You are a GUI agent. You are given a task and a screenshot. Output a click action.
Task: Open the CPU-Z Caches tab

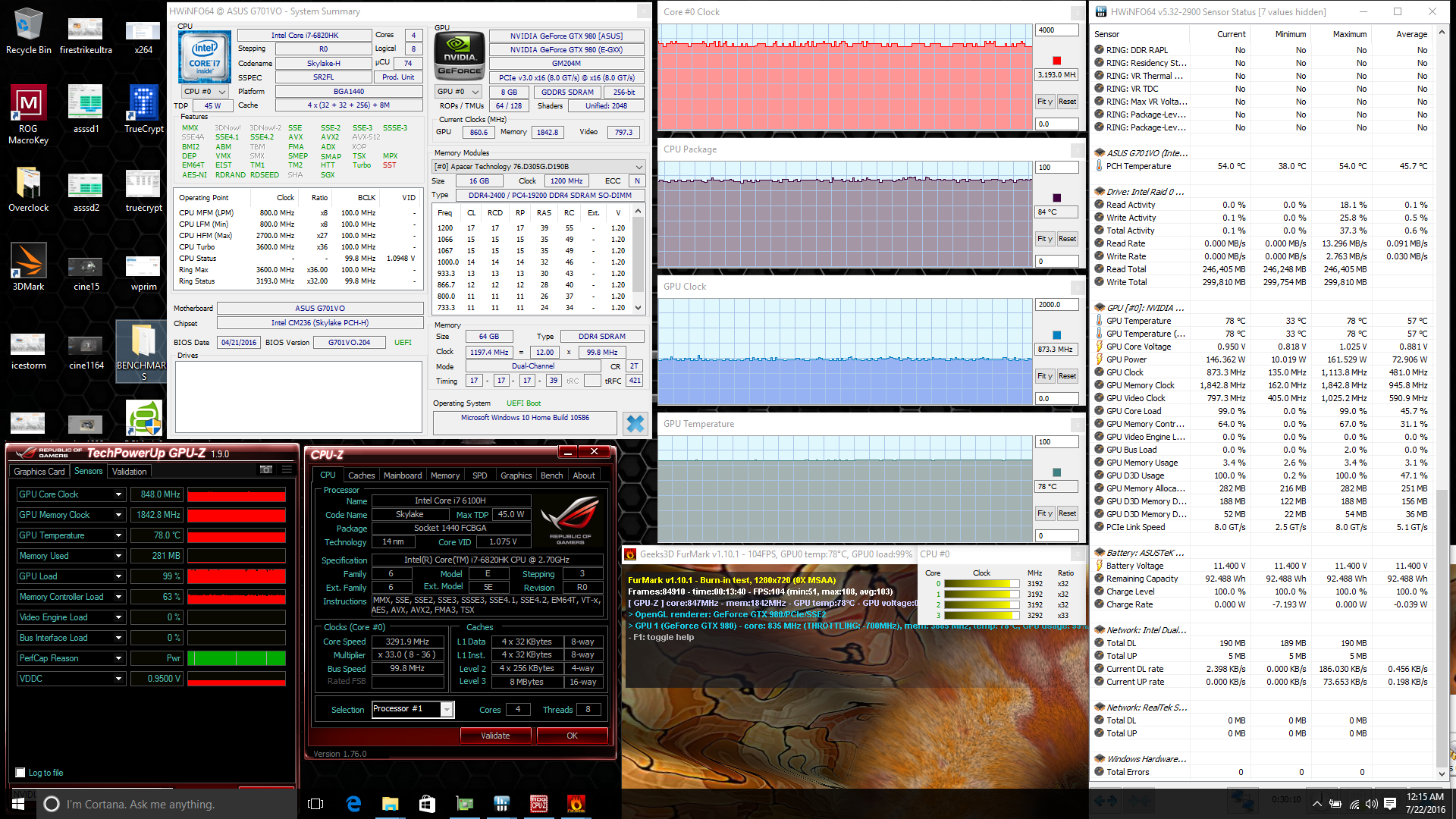click(361, 475)
